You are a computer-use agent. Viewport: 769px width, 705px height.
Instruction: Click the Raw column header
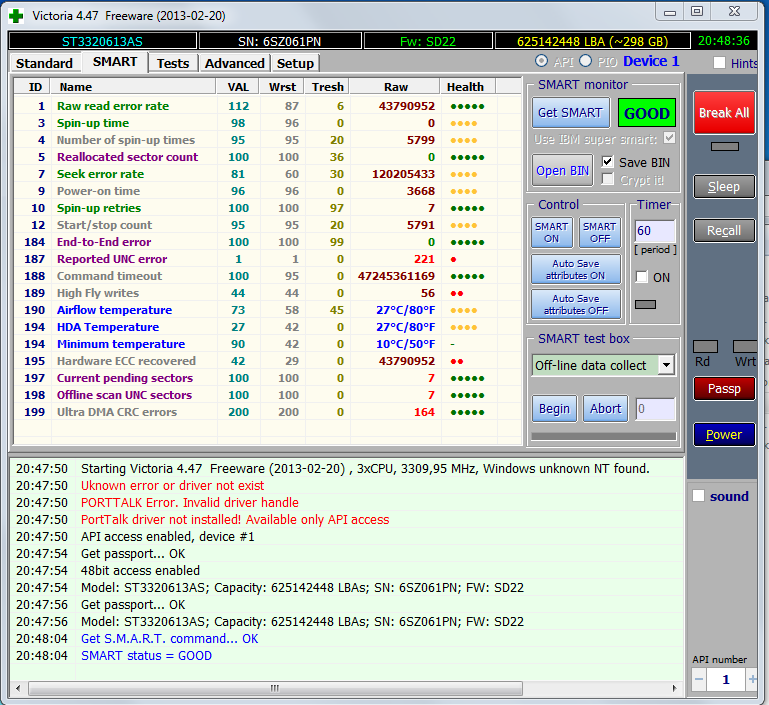(x=395, y=87)
